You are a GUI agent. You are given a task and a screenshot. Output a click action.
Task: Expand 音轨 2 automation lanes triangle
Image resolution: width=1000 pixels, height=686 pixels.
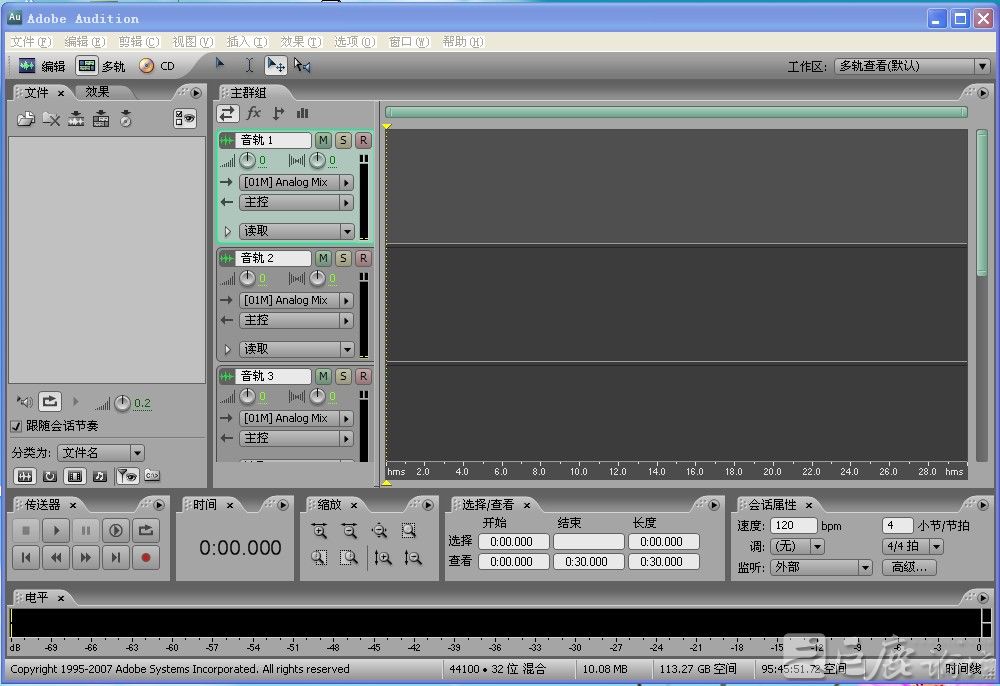[x=227, y=349]
